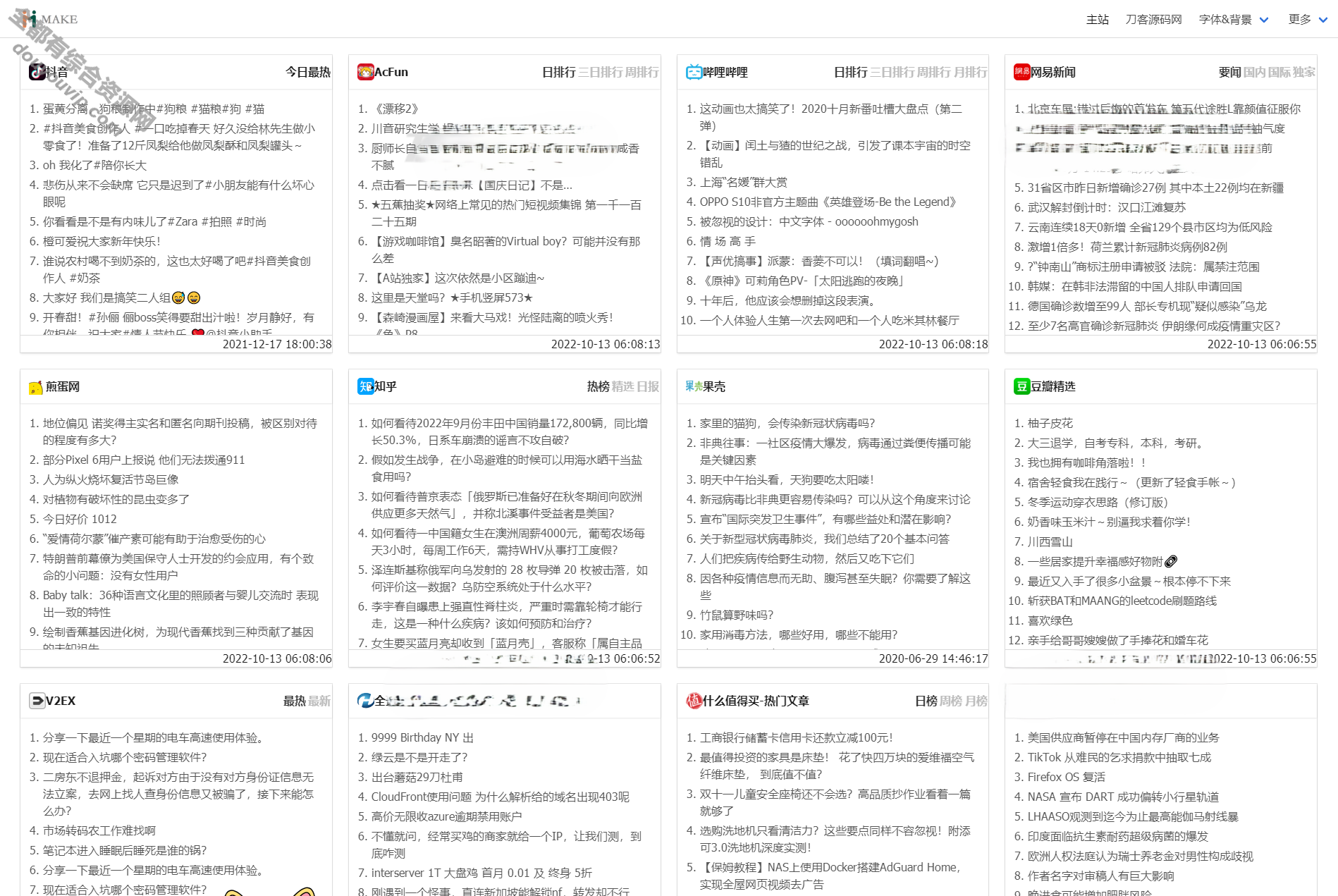Click the 哔哩哔哩 TV logo icon
1338x896 pixels.
pos(694,72)
